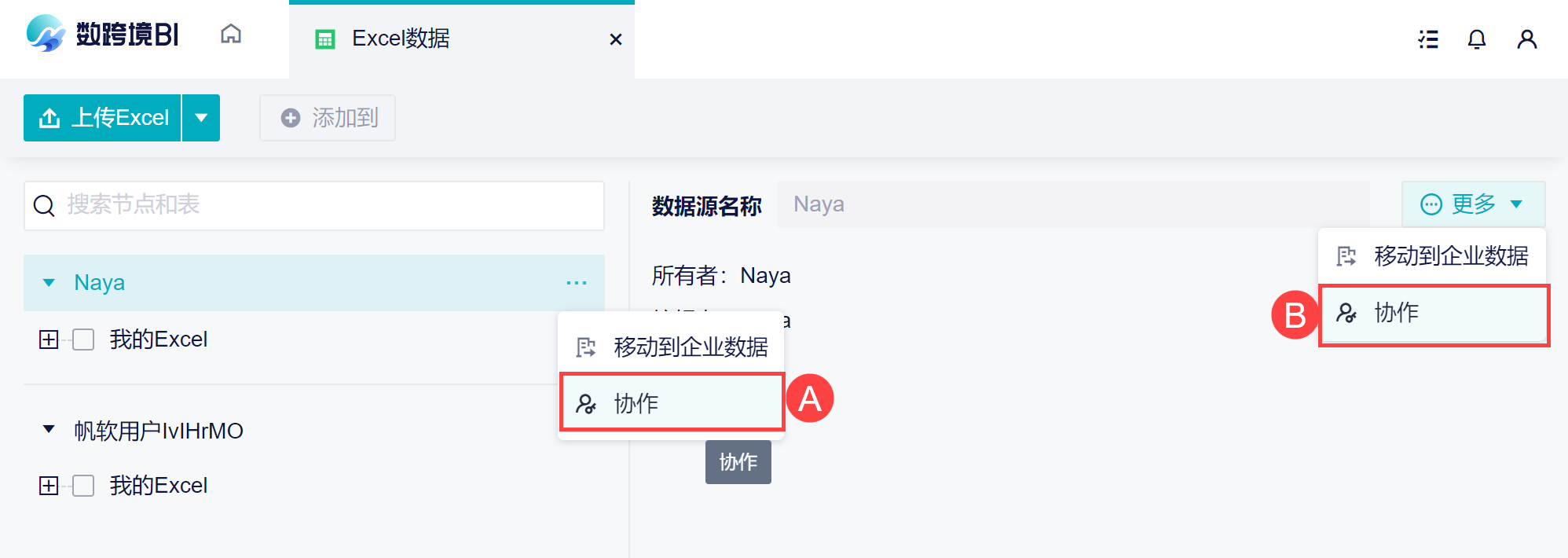Screen dimensions: 1568x558
Task: Check 我的Excel box under 帆软用户lvIHrMO
Action: tap(83, 486)
